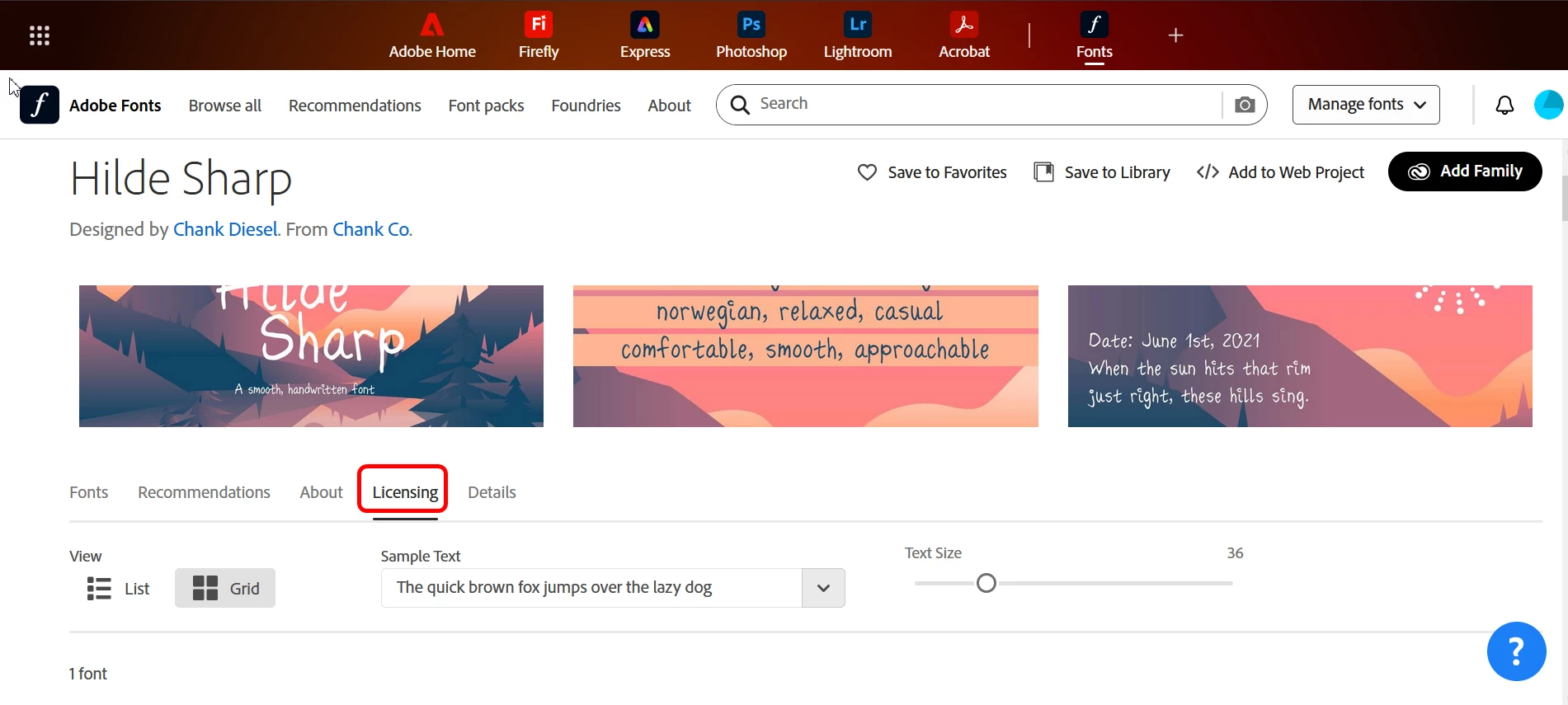The height and width of the screenshot is (705, 1568).
Task: Open the Date June 1st preview image
Action: (1300, 356)
